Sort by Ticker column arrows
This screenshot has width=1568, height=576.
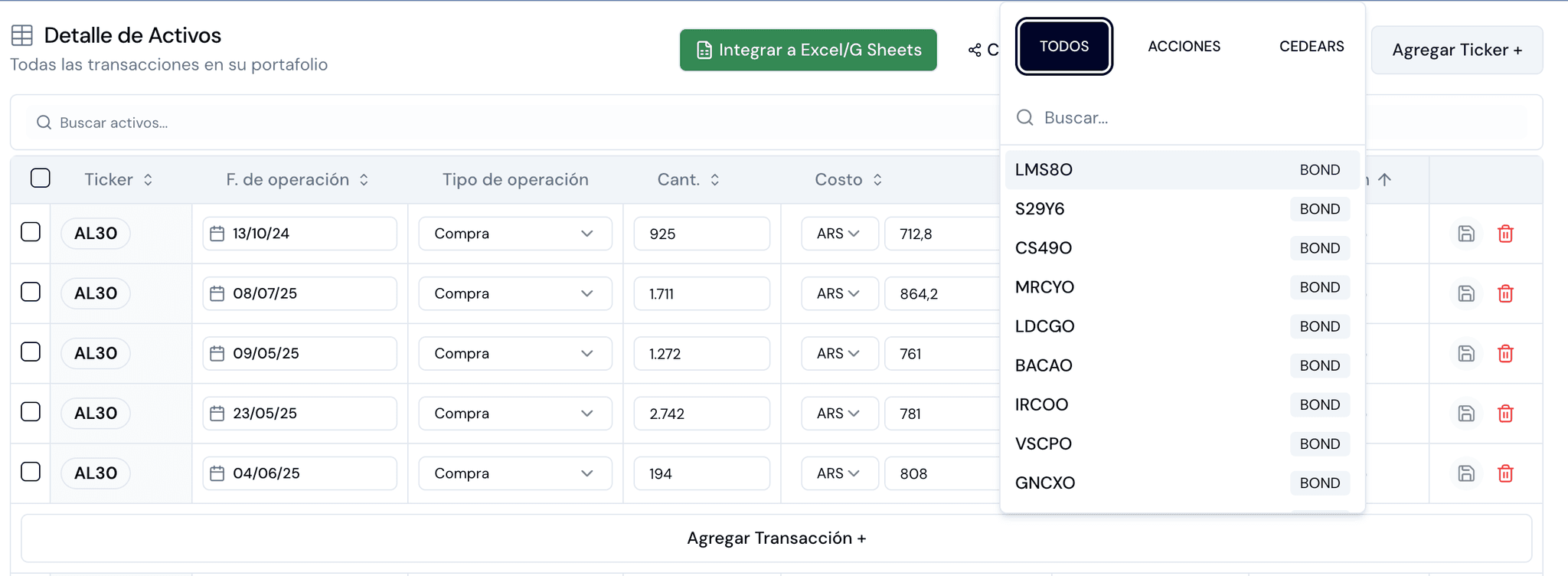148,179
